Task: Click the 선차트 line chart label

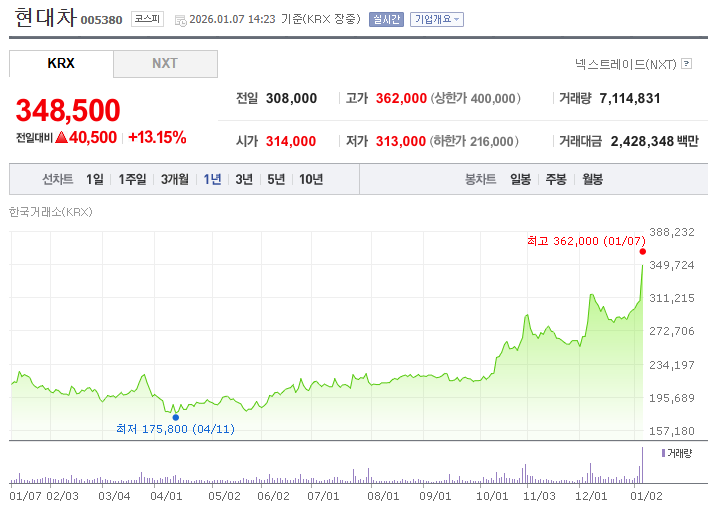Action: pyautogui.click(x=58, y=179)
